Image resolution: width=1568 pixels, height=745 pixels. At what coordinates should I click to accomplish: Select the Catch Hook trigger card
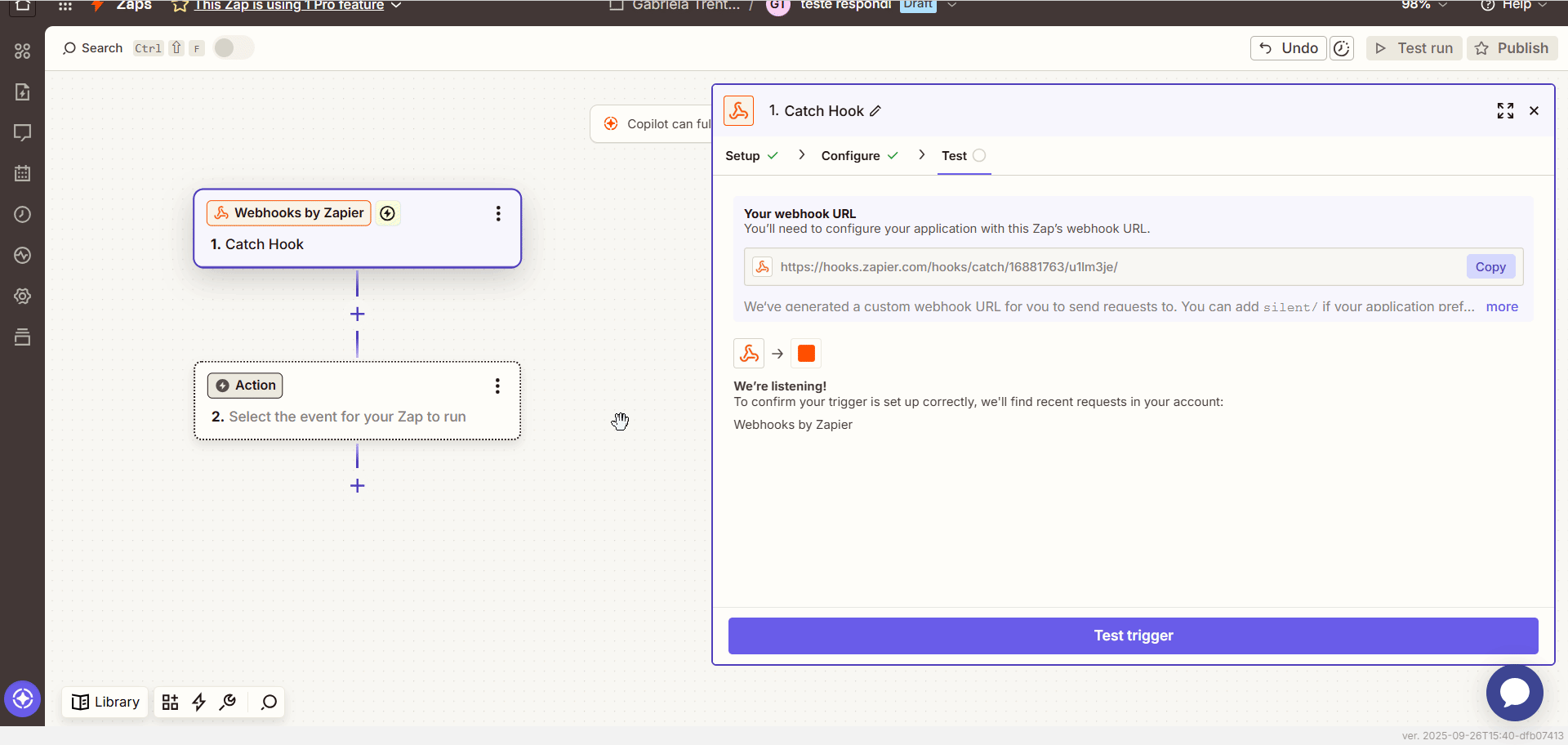tap(357, 229)
